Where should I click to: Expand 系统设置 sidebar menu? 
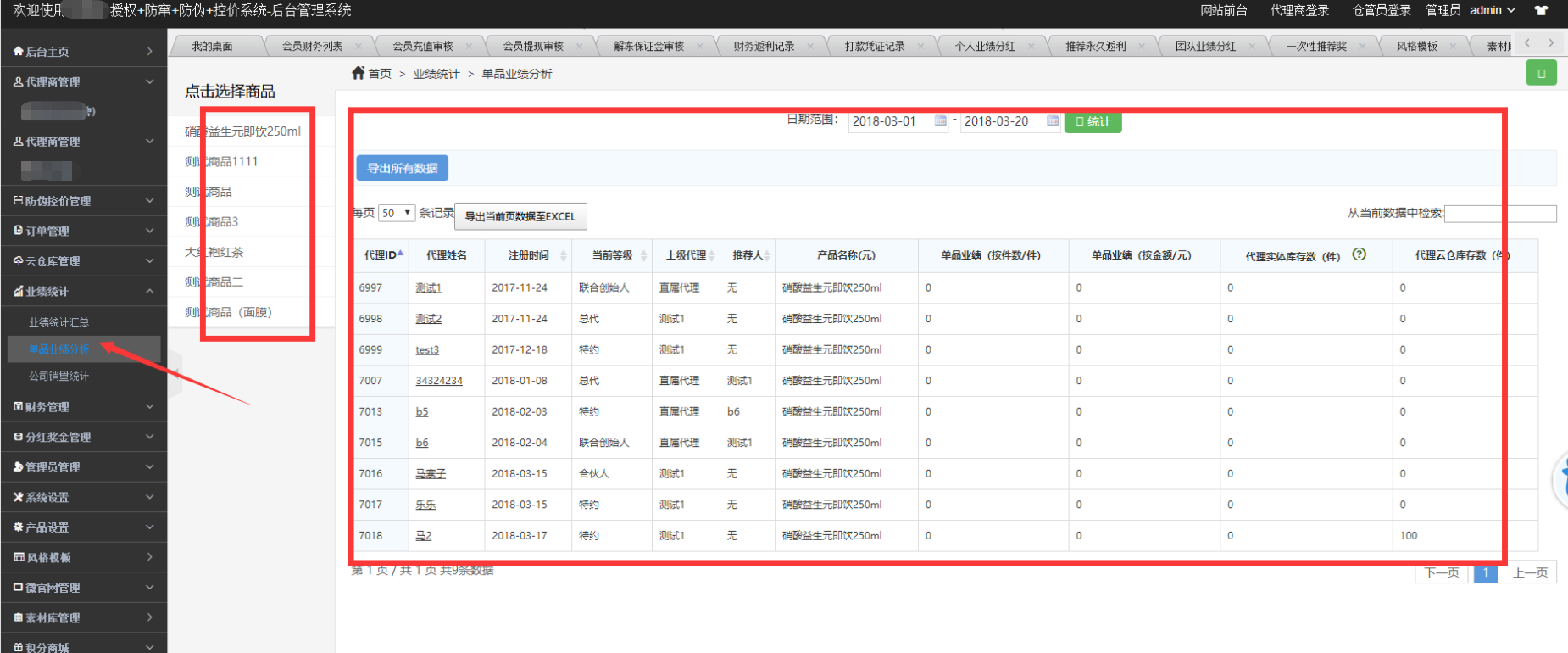(x=83, y=498)
